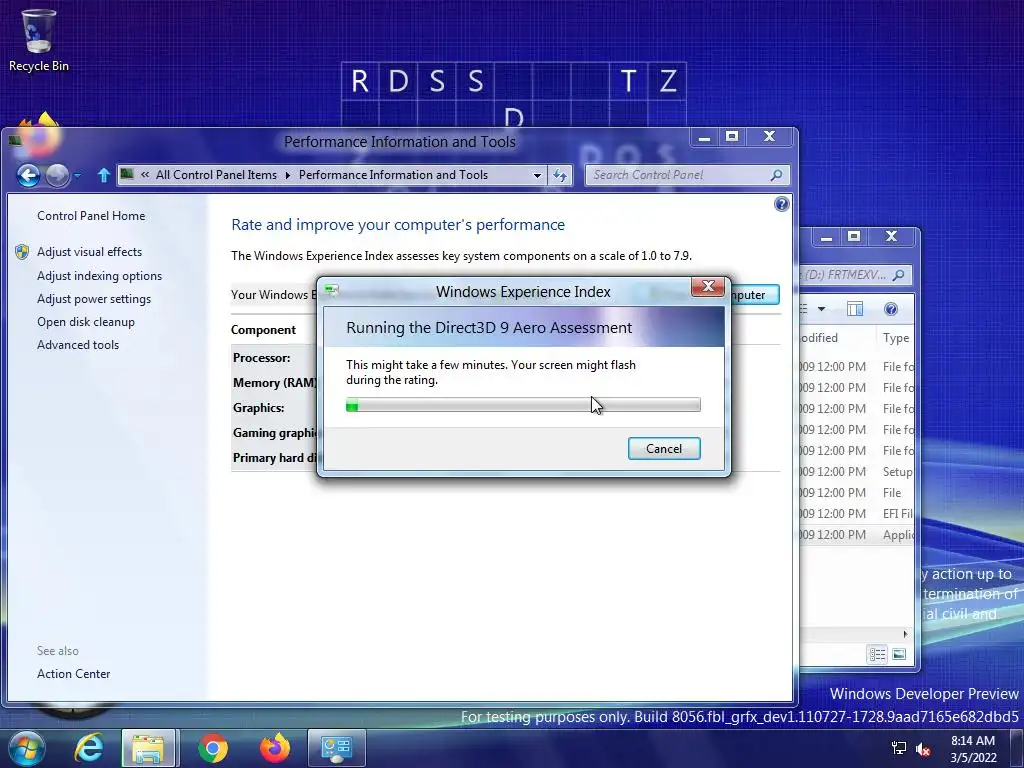This screenshot has height=768, width=1024.
Task: Click Performance Information and Tools breadcrumb
Action: 393,175
